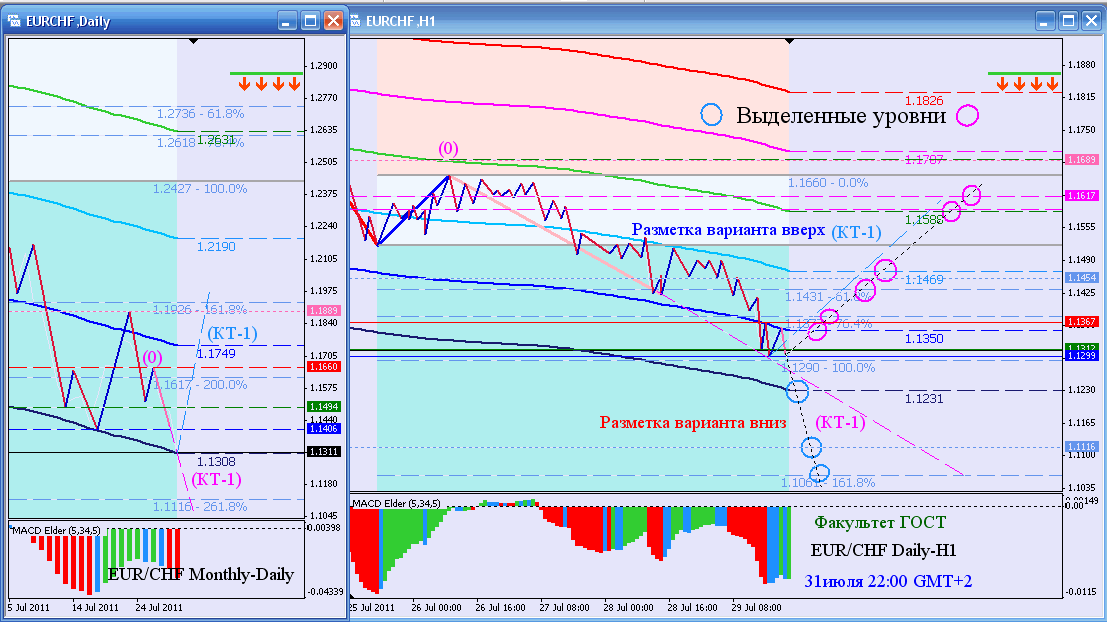Click the blue 1.1116 price tag in H1 chart
Image resolution: width=1107 pixels, height=622 pixels.
point(1082,447)
